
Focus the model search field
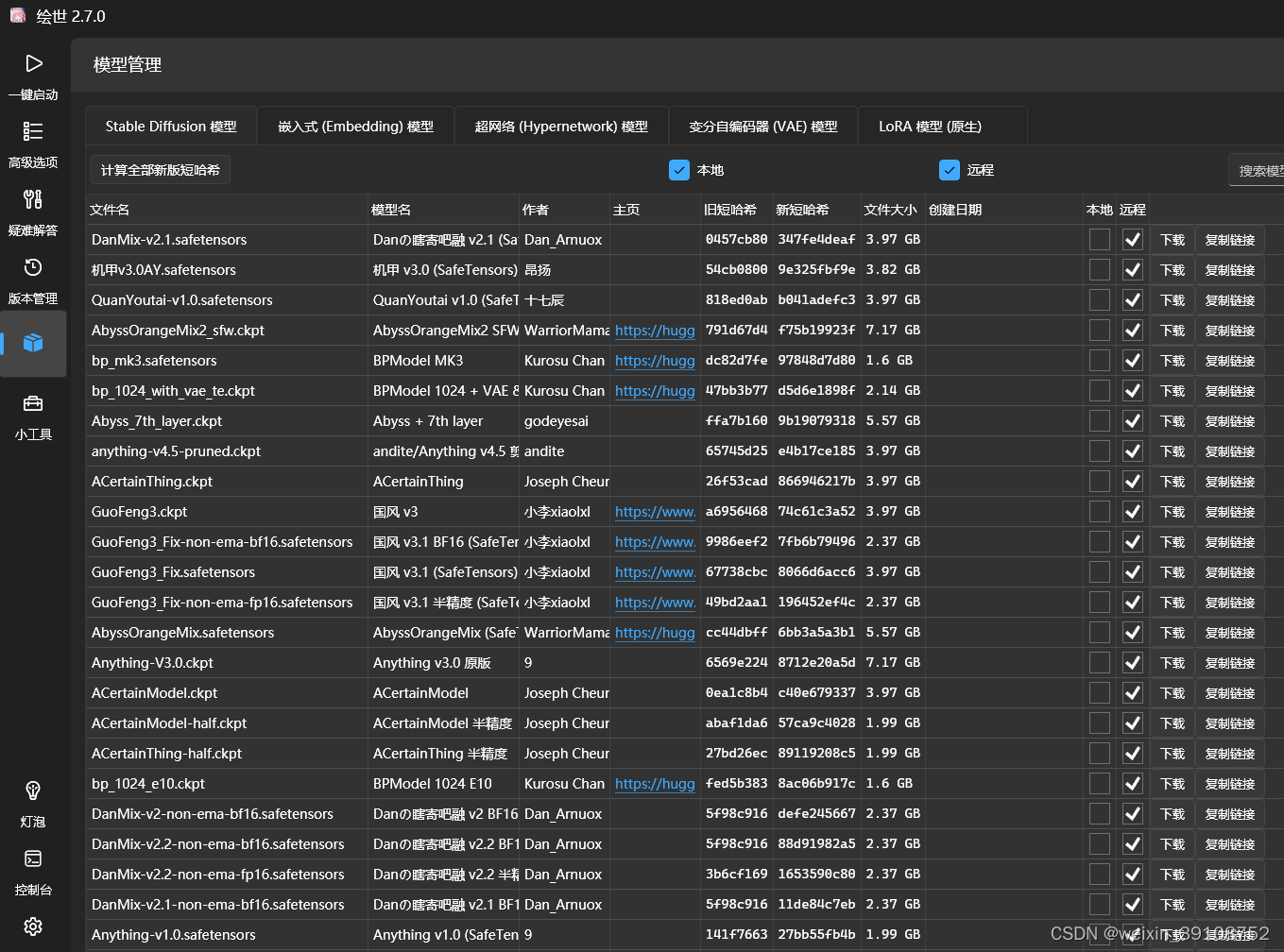coord(1257,170)
